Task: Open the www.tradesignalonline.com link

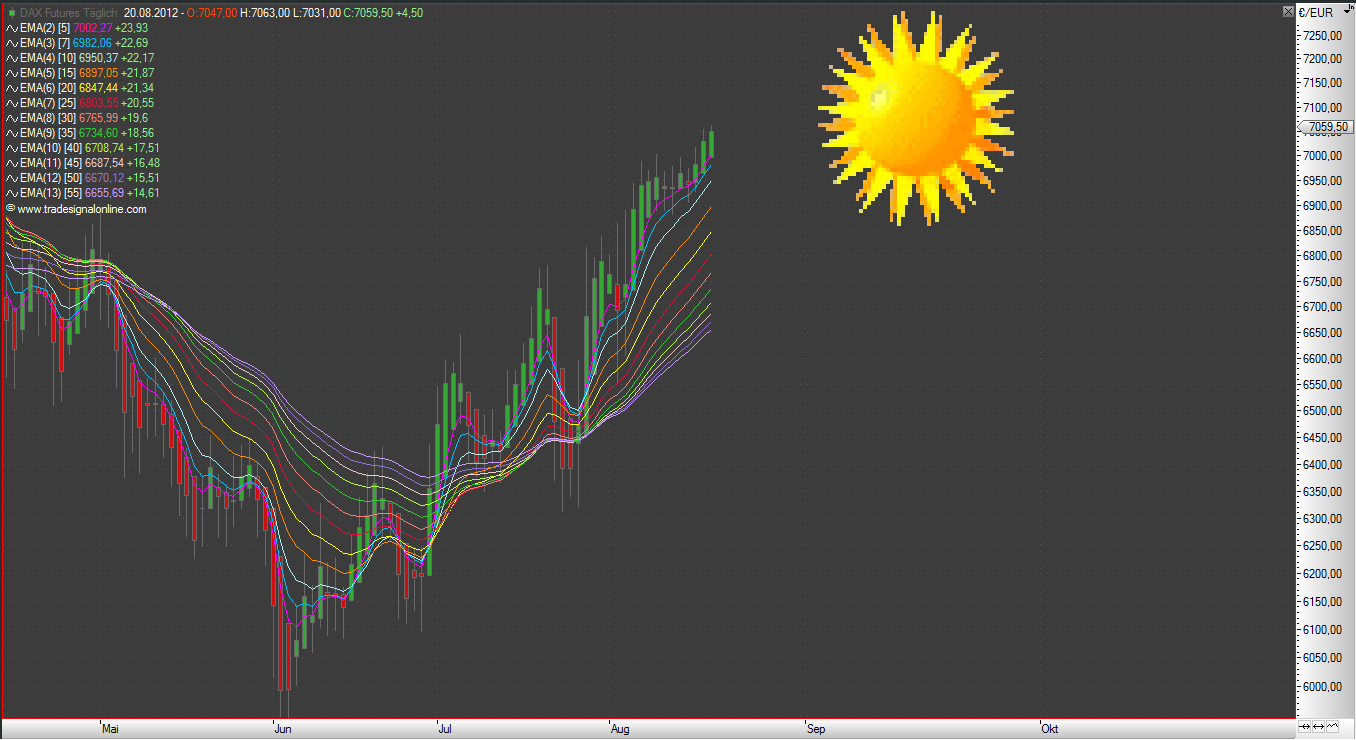Action: (x=81, y=209)
